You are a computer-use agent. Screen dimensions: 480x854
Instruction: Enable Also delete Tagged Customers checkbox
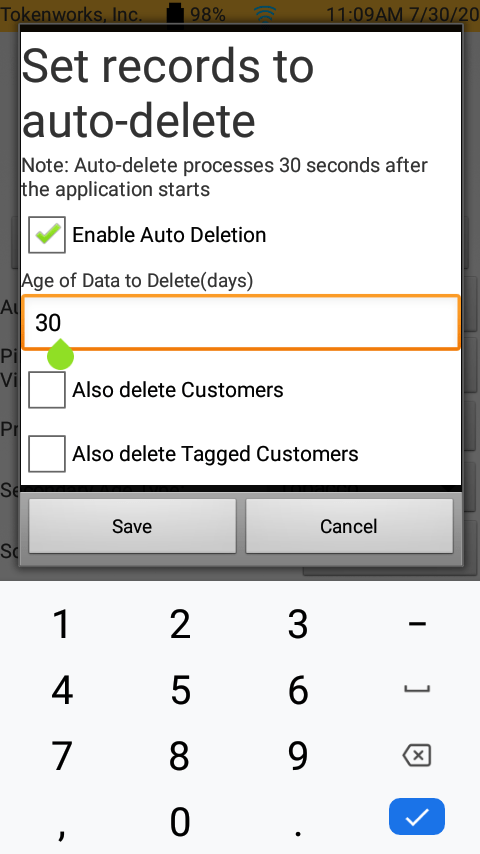tap(47, 454)
